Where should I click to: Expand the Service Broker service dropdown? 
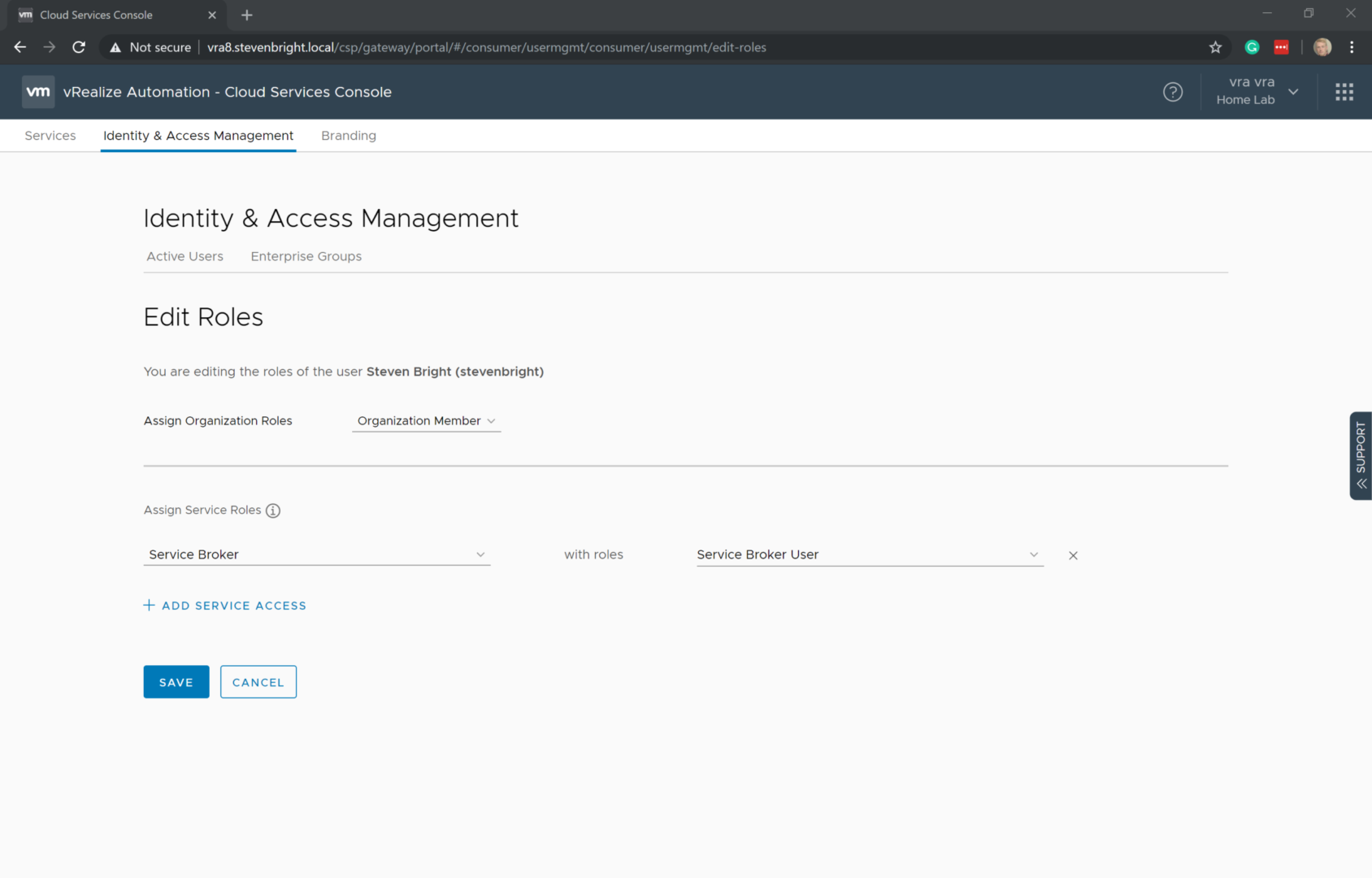316,554
